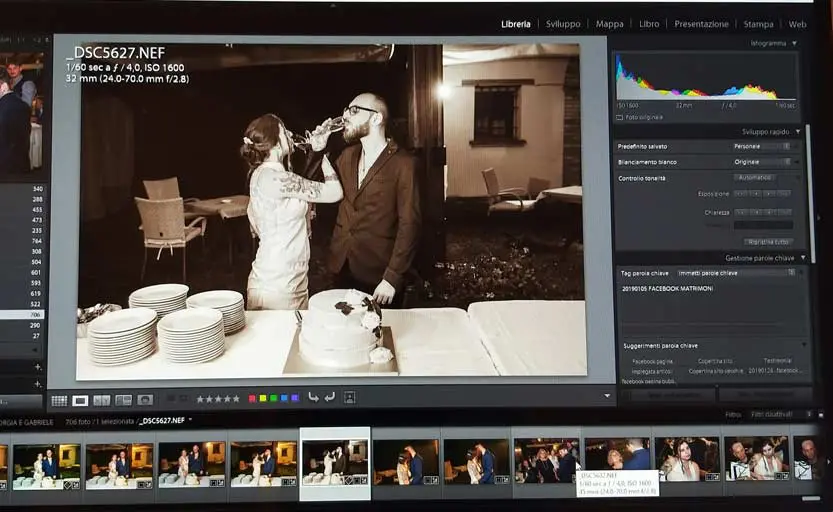Click the histogram graph
This screenshot has height=512, width=833.
[x=704, y=77]
